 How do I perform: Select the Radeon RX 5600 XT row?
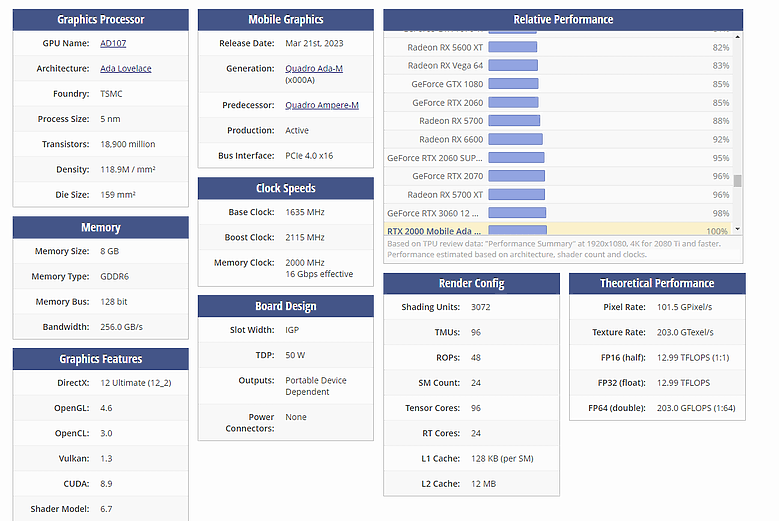point(558,47)
